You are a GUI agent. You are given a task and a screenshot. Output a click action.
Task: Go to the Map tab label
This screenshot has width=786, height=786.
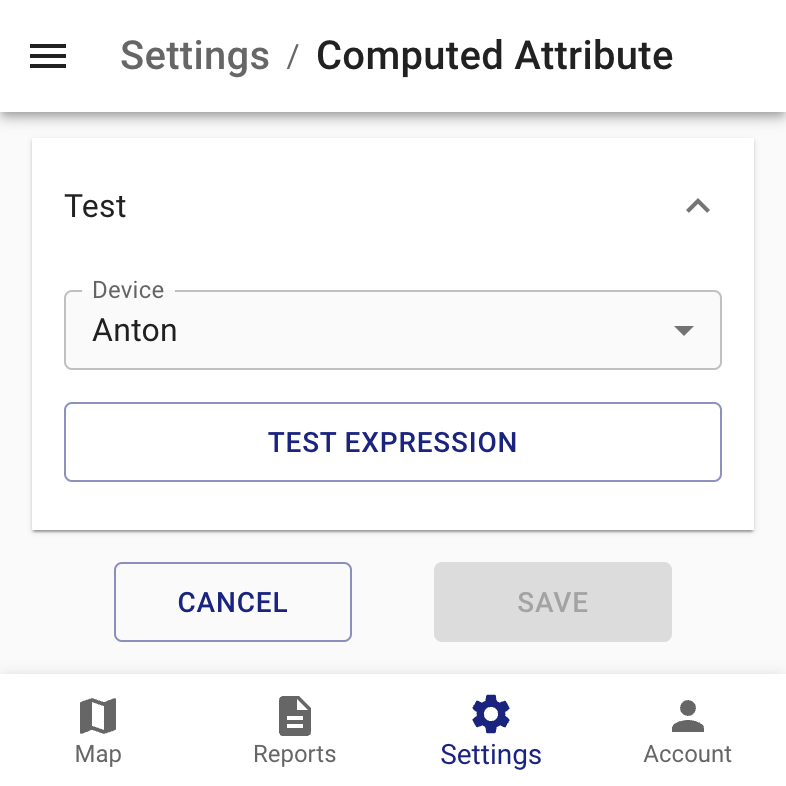tap(98, 754)
